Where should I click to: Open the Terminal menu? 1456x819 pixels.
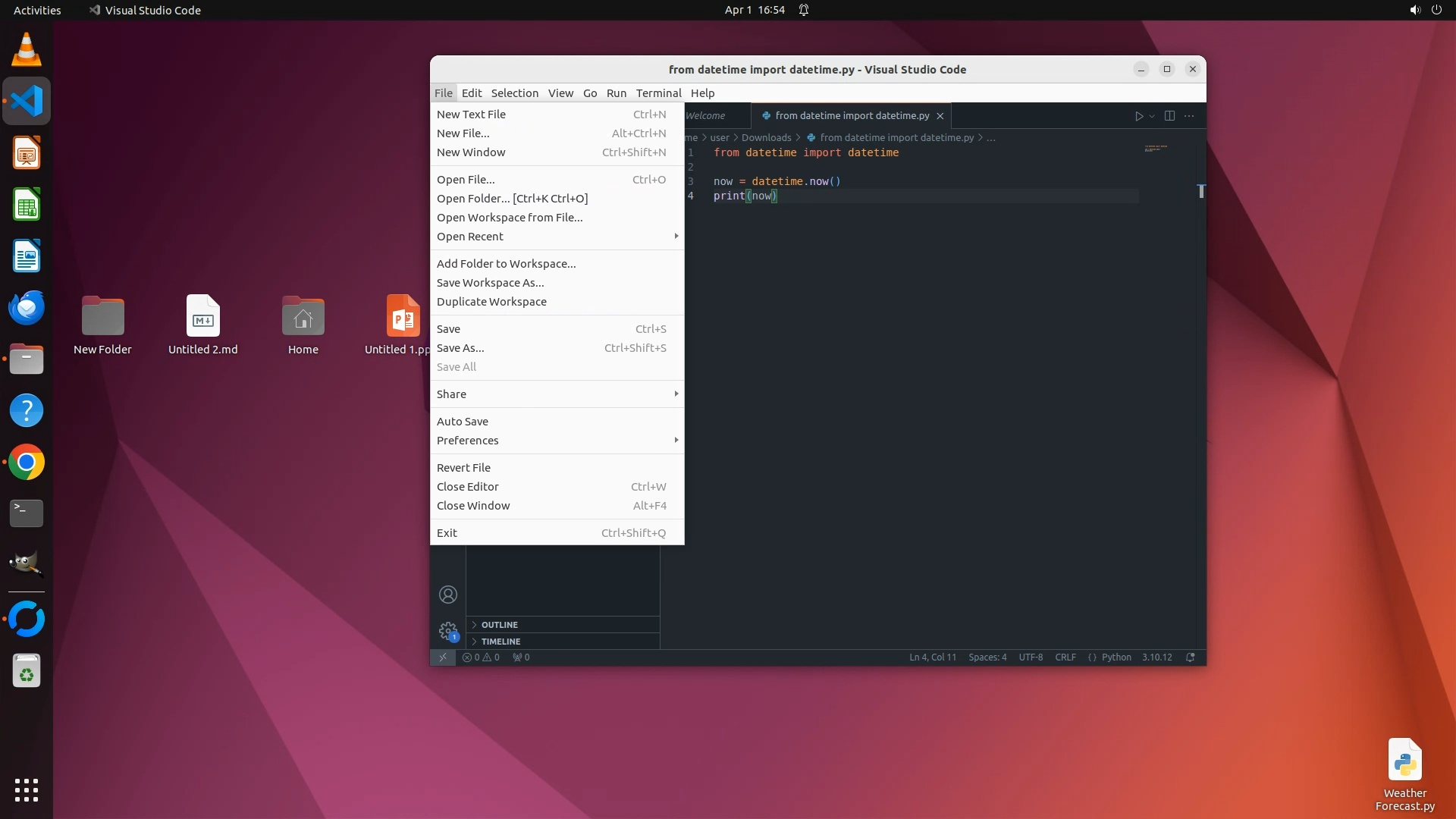click(x=658, y=93)
